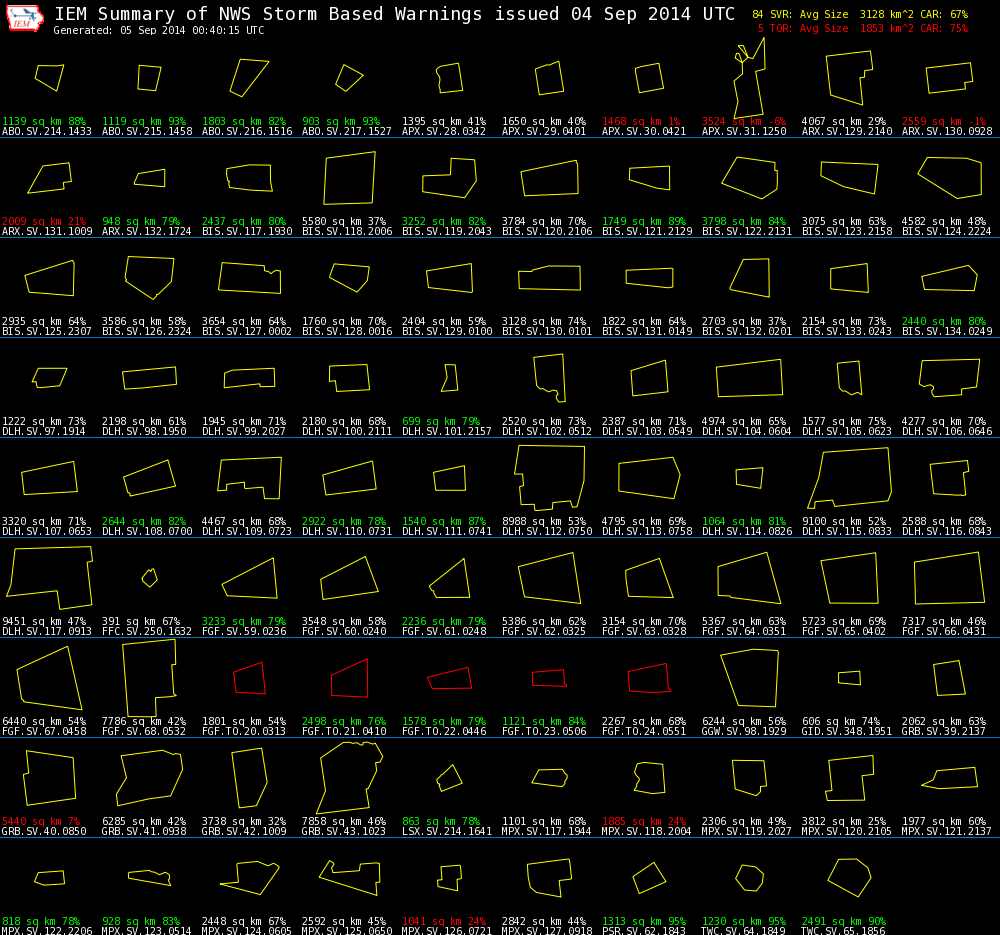Select the small polygon for FFC.SV.250.1632
Viewport: 1000px width, 935px height.
click(x=150, y=578)
